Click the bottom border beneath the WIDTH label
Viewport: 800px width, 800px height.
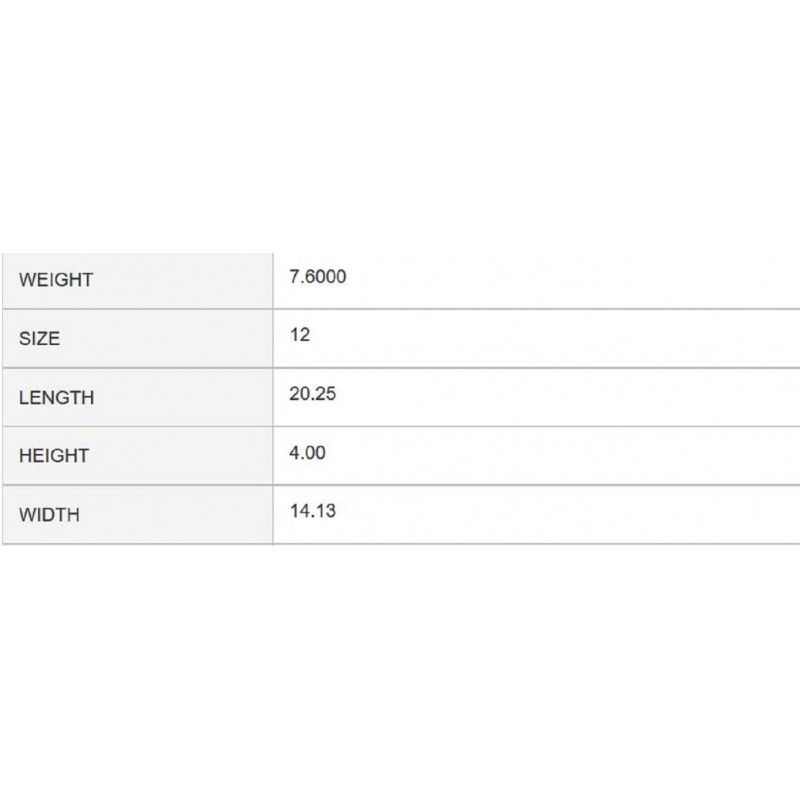coord(137,544)
